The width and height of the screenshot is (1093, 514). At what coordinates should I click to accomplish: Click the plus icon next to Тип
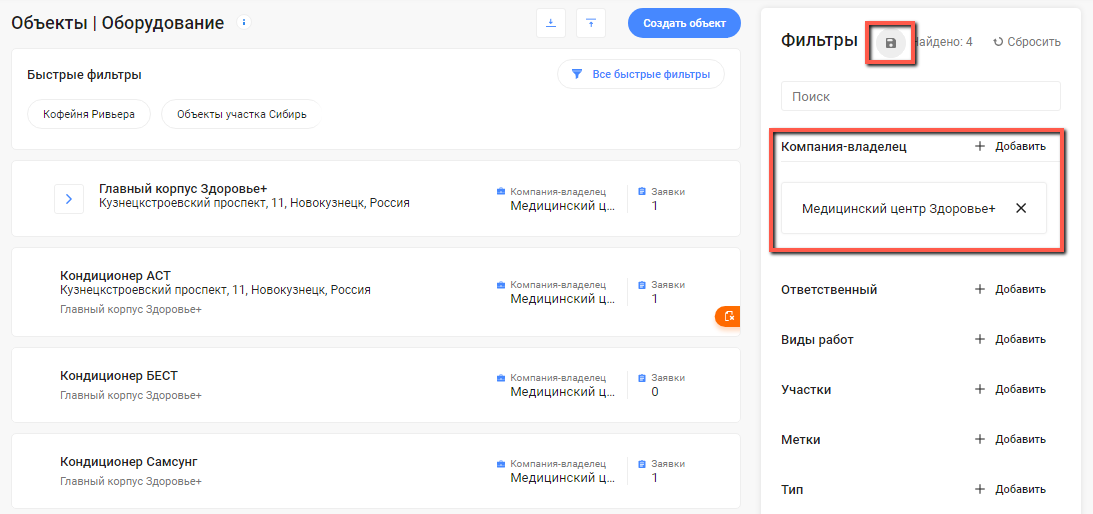tap(979, 489)
